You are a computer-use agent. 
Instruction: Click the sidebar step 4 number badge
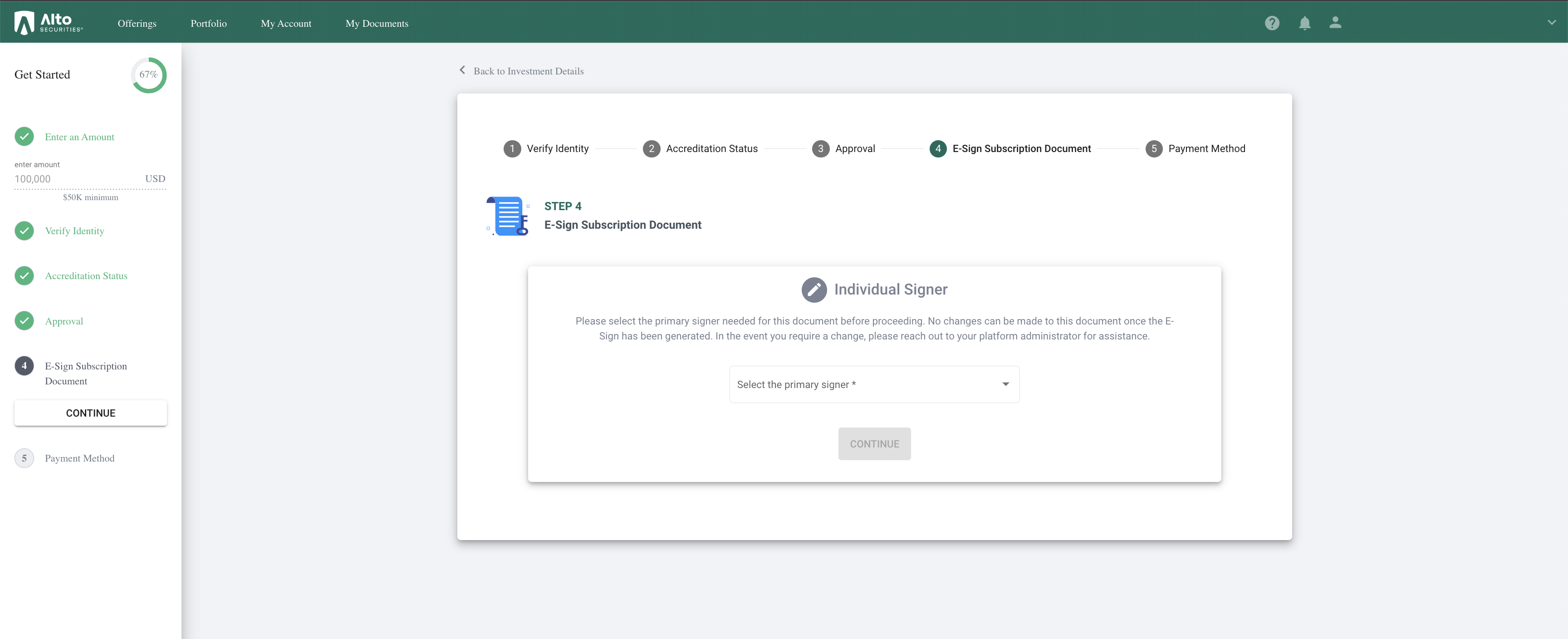[x=24, y=365]
